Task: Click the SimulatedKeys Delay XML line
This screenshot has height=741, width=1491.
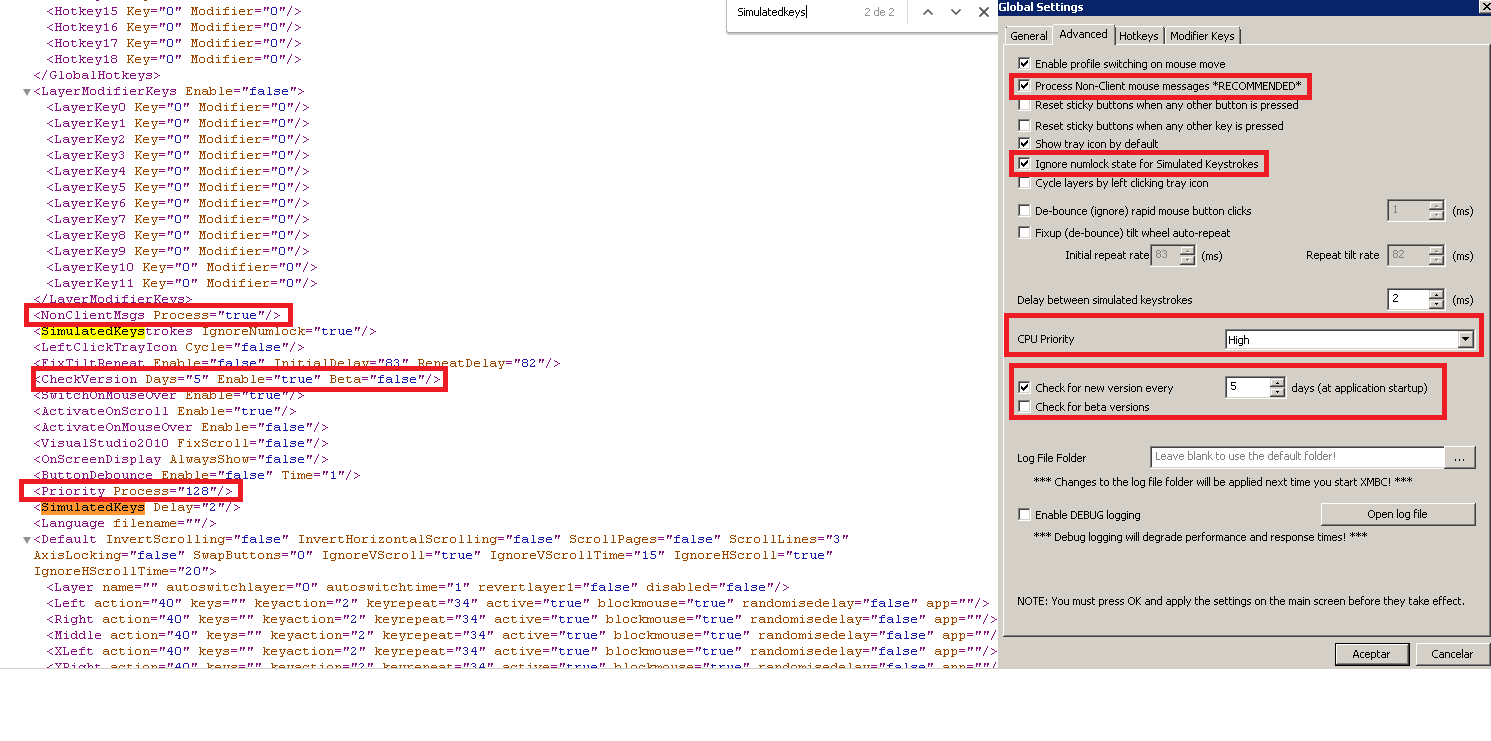Action: pyautogui.click(x=137, y=507)
